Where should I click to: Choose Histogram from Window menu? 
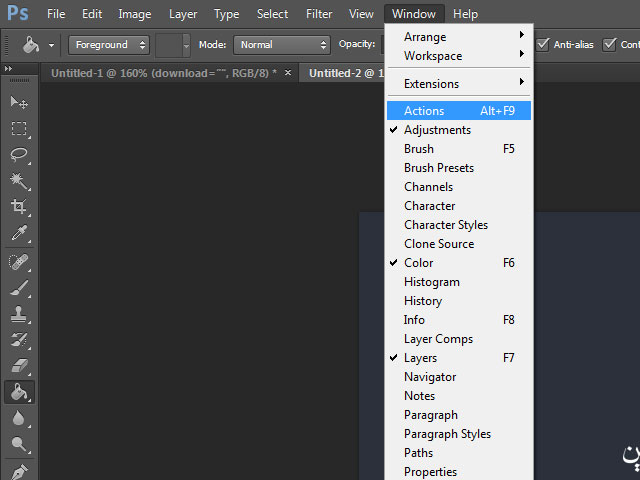click(x=459, y=282)
